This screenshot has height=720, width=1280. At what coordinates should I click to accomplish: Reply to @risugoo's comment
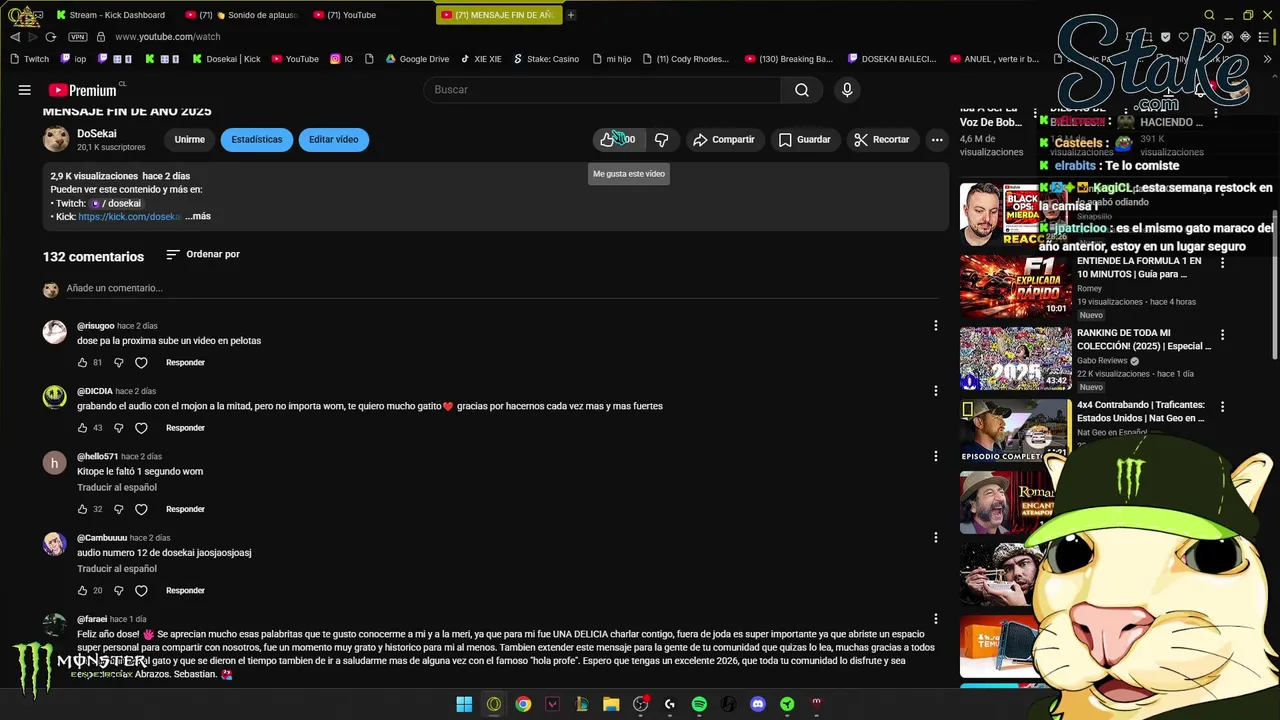(185, 363)
